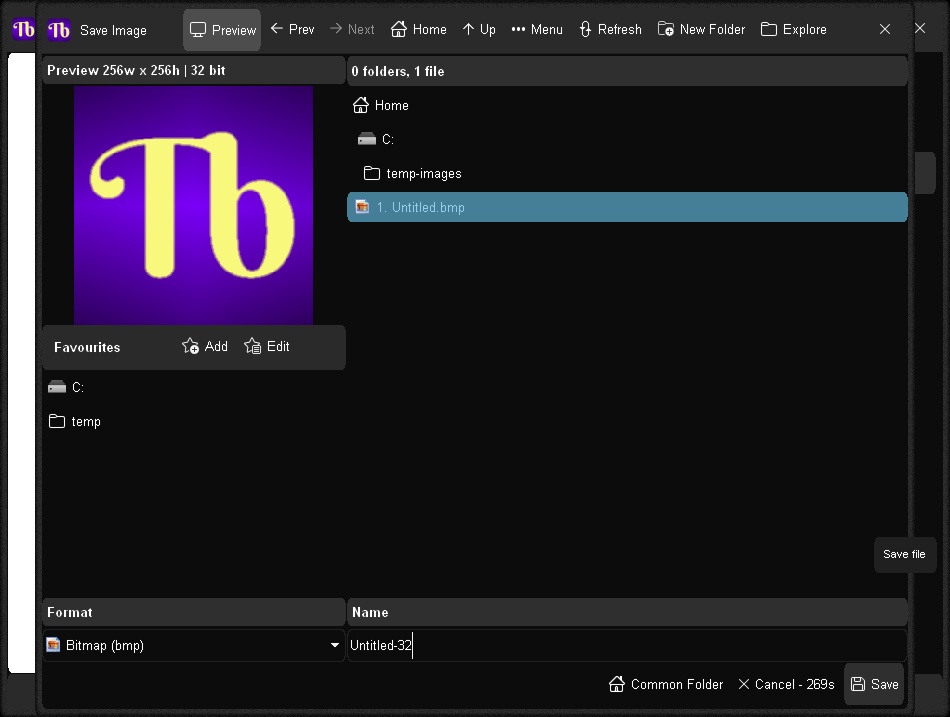The height and width of the screenshot is (717, 950).
Task: Close the background window behind the dialog
Action: [920, 28]
